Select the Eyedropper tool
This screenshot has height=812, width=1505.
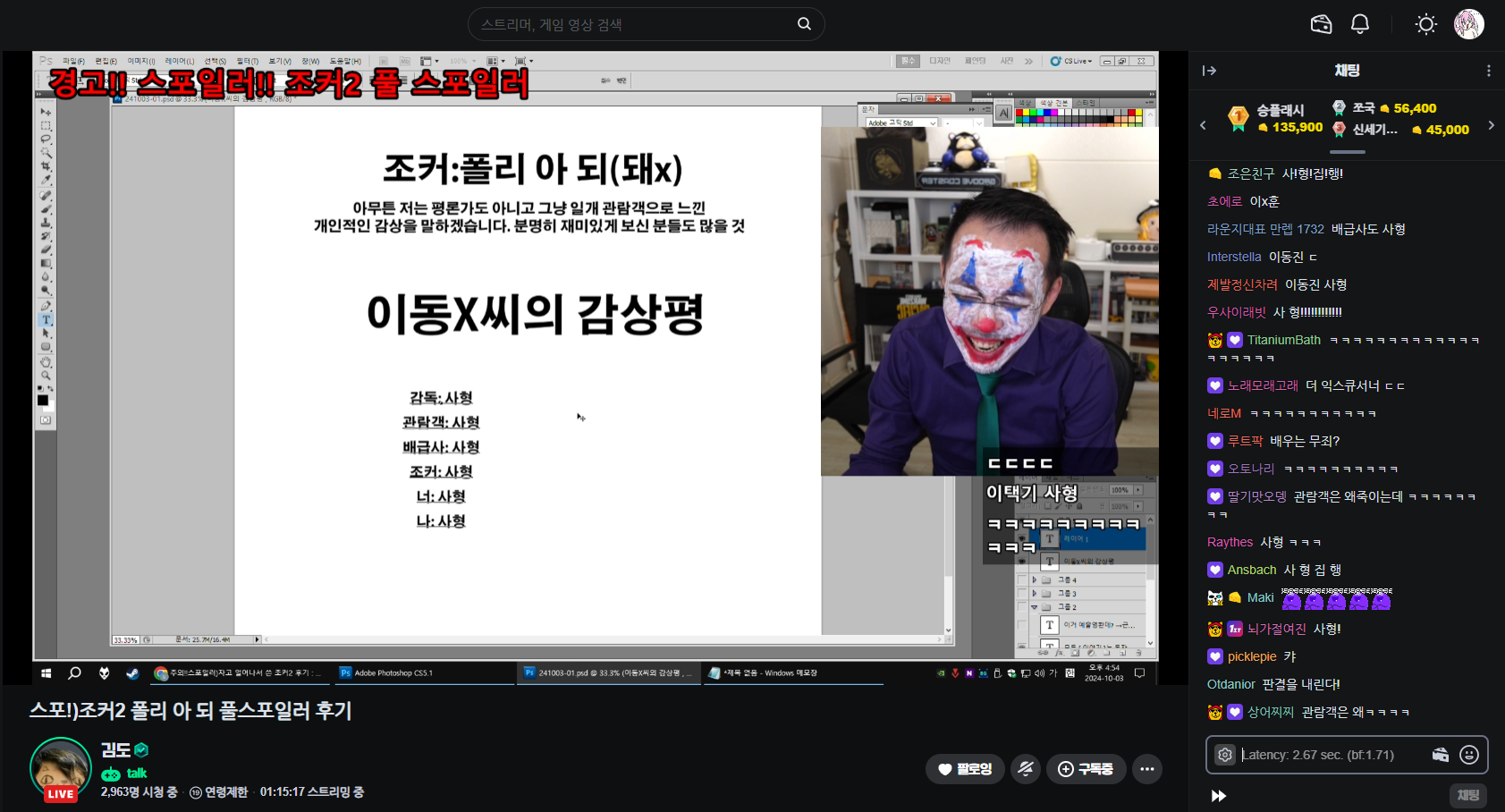pyautogui.click(x=46, y=180)
